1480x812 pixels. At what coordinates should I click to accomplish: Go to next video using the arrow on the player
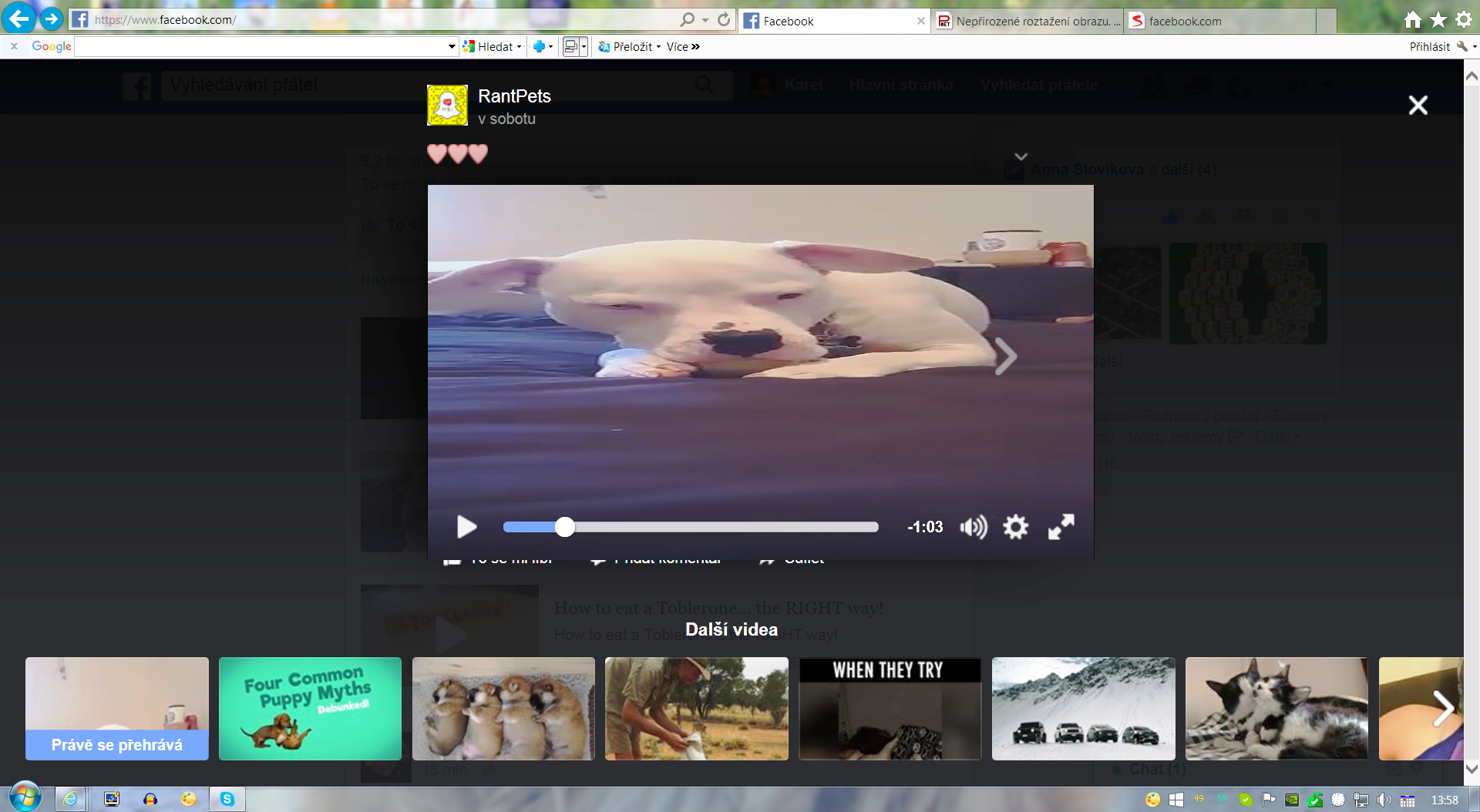(1005, 356)
